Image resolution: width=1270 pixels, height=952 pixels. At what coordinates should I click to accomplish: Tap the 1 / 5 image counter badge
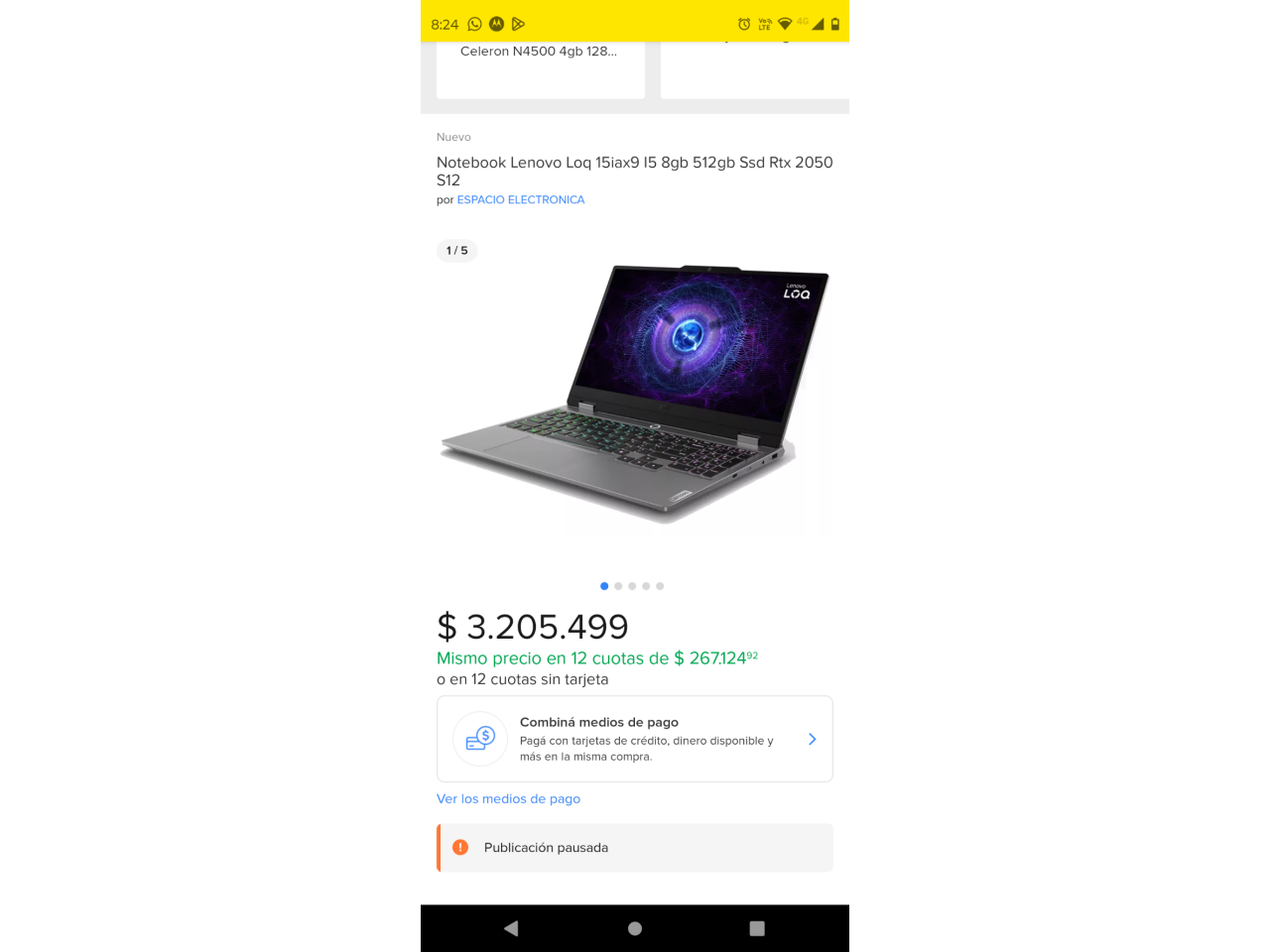457,251
